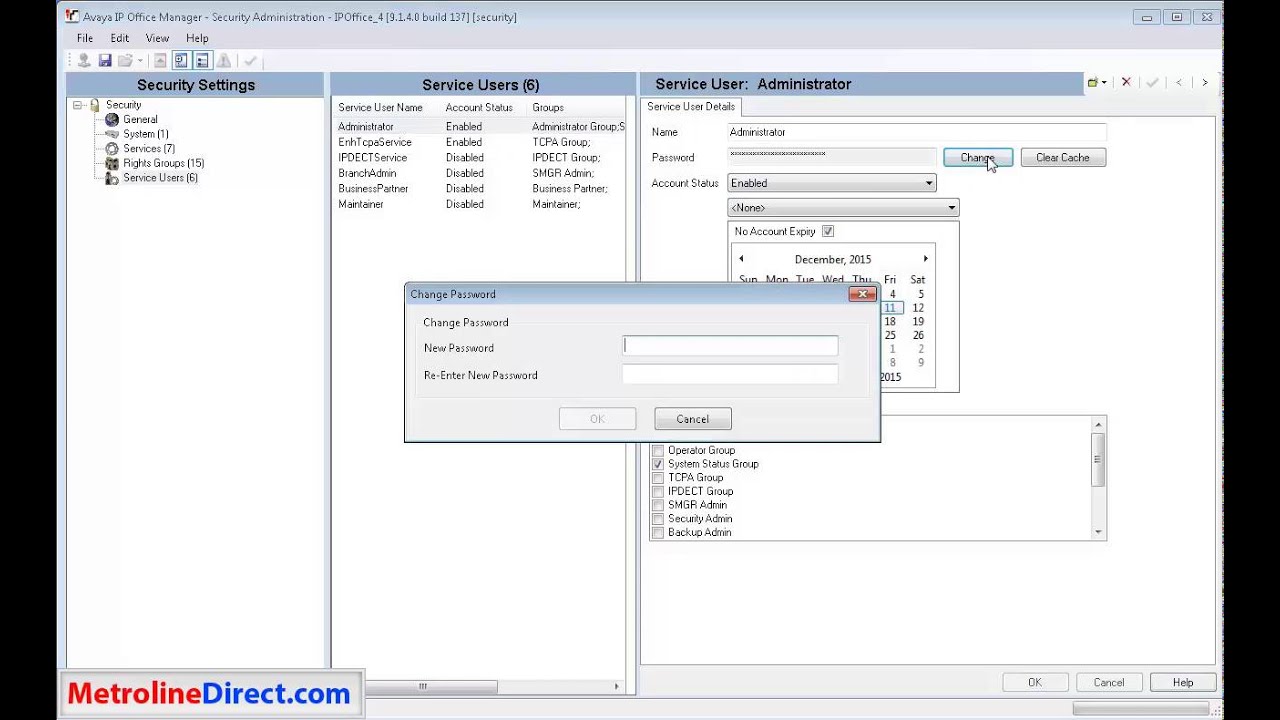
Task: Open the Account Status Enabled dropdown
Action: 832,183
